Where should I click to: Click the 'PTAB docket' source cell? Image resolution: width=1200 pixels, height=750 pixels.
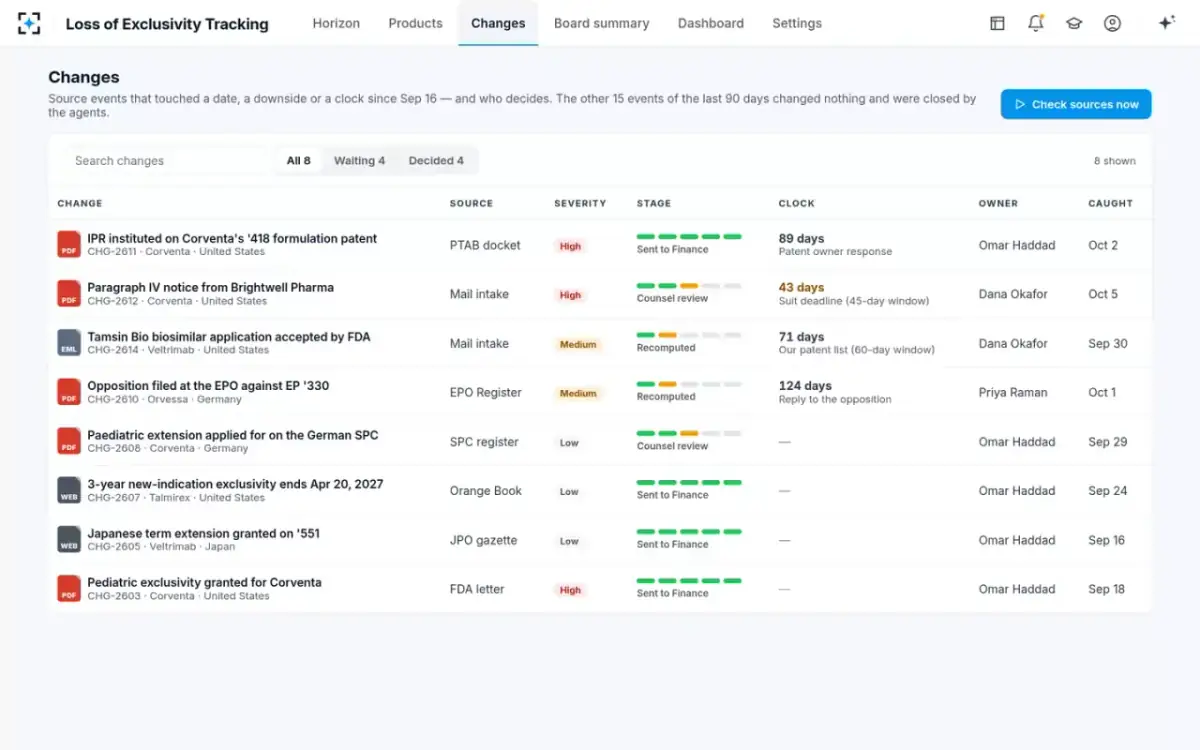point(485,246)
